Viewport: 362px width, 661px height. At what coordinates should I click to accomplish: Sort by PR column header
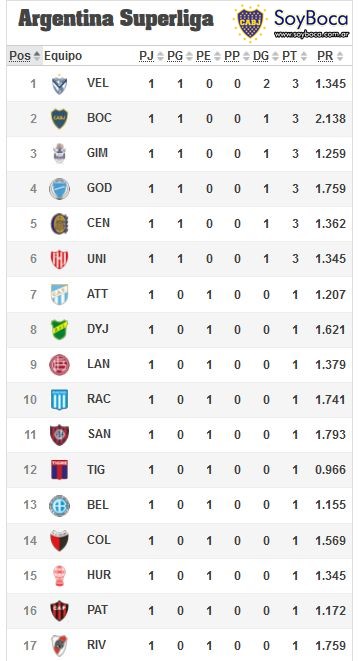(330, 56)
